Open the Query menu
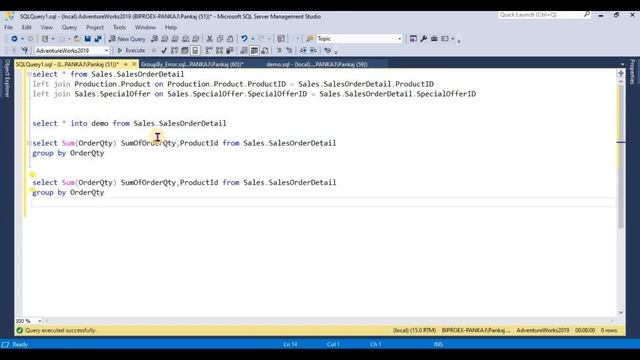 tap(69, 27)
